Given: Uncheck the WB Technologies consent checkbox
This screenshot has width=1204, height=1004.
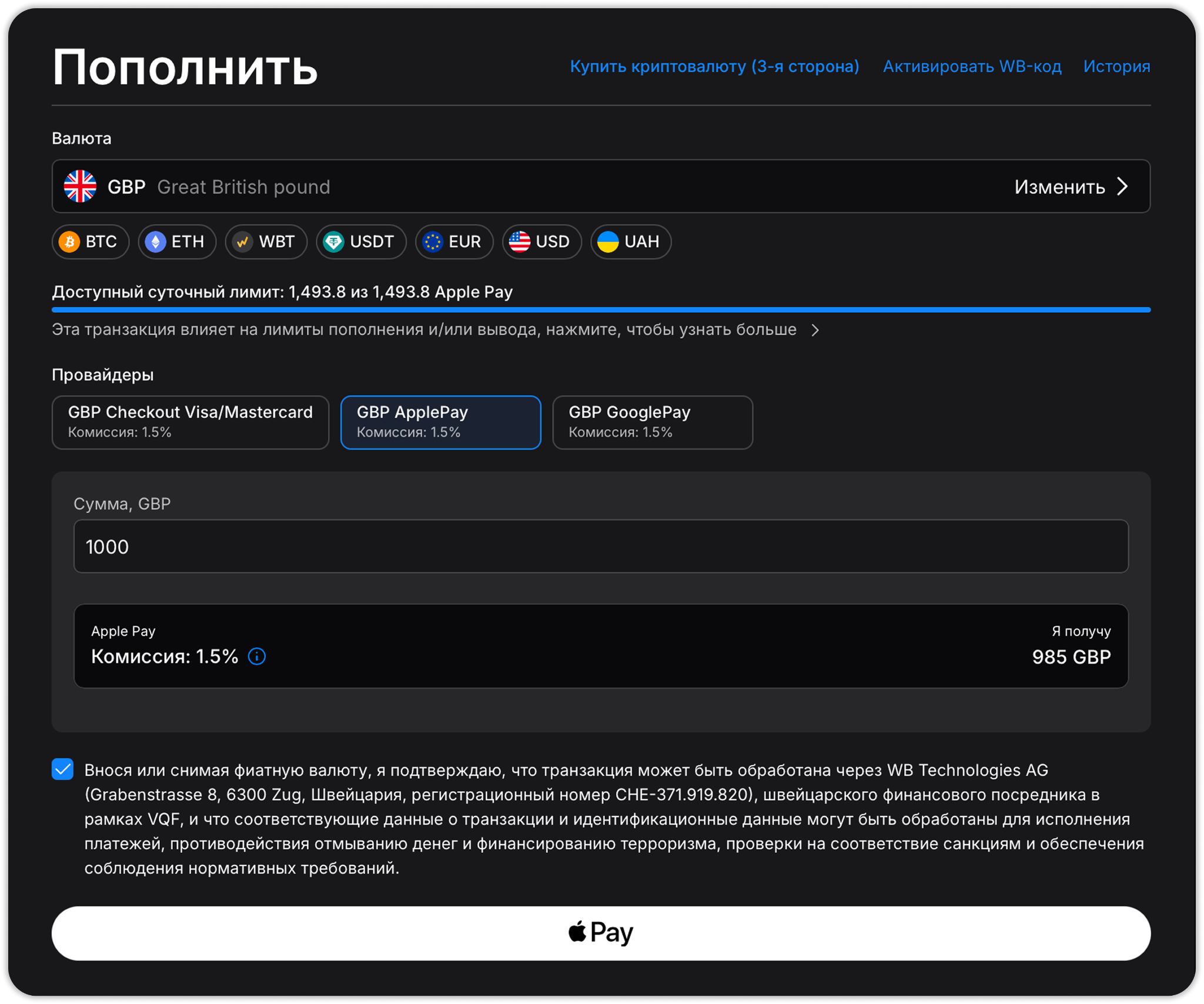Looking at the screenshot, I should [x=62, y=769].
